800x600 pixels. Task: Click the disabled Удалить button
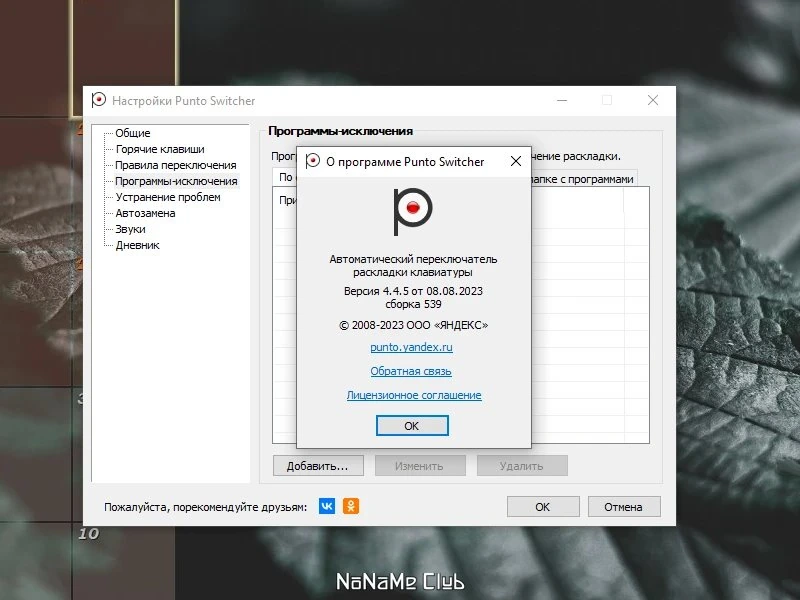coord(522,466)
